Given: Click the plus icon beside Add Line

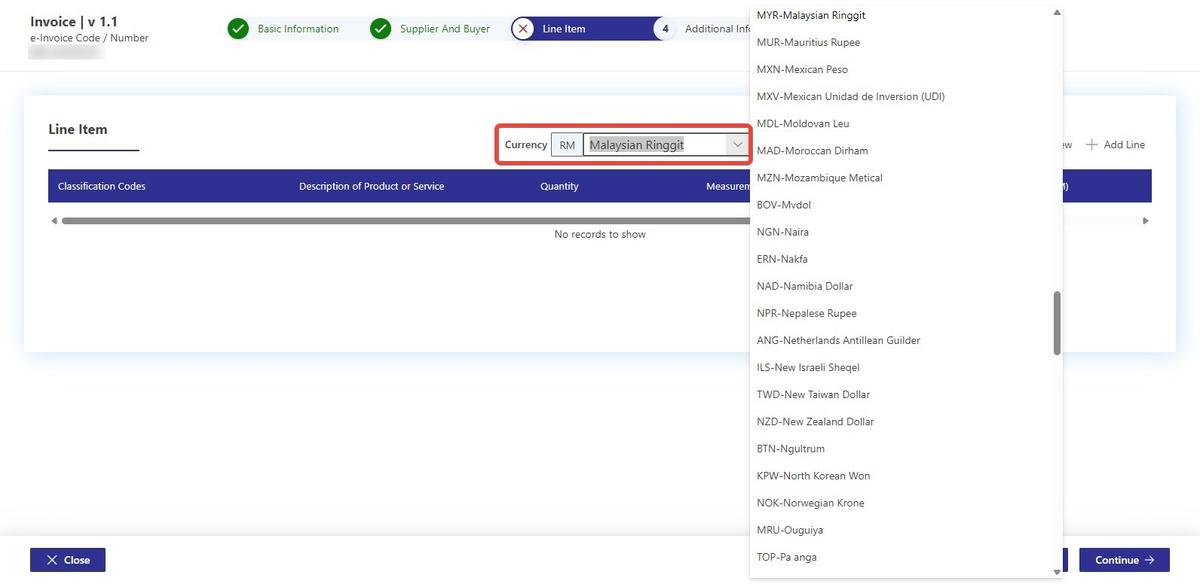Looking at the screenshot, I should click(1092, 145).
